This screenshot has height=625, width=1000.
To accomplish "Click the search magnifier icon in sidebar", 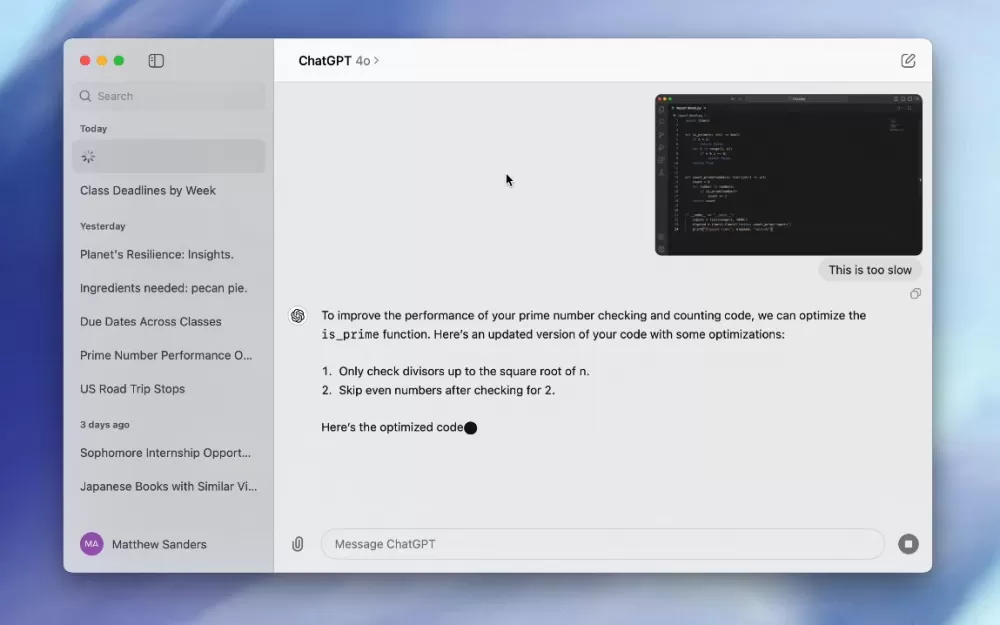I will point(85,96).
